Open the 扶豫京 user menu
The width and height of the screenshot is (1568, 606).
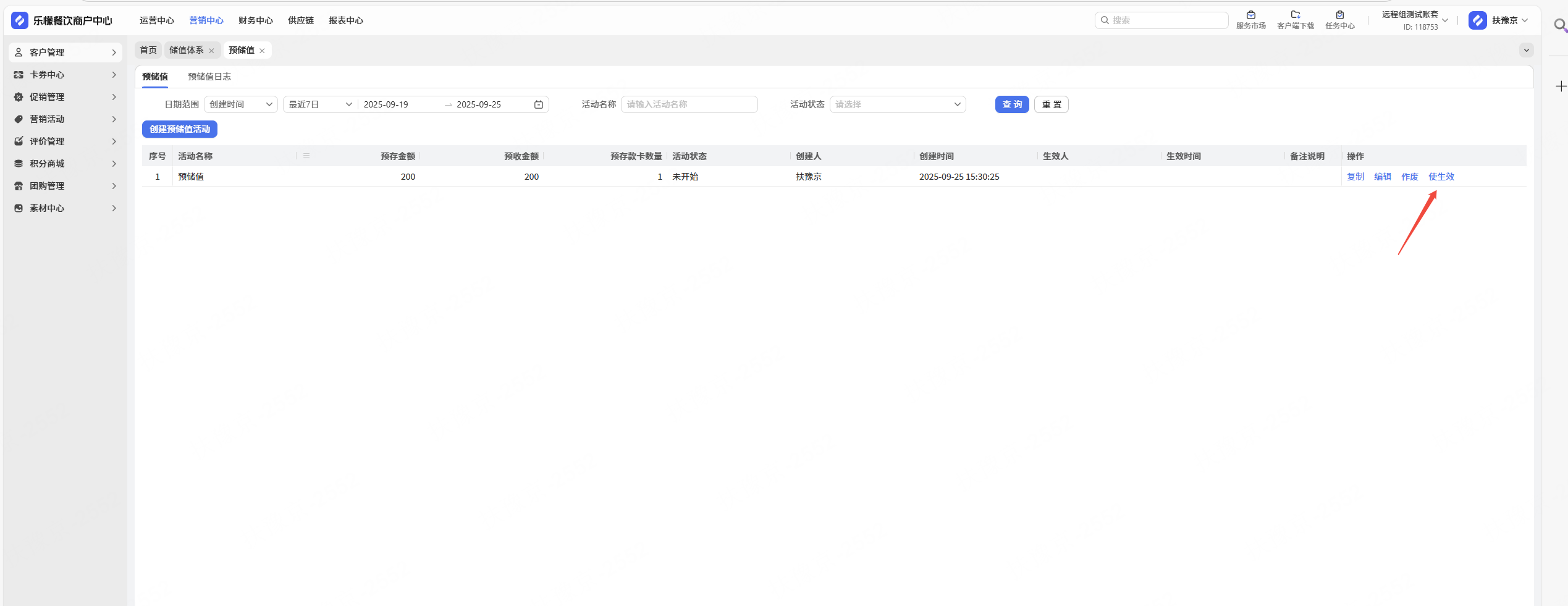click(x=1510, y=20)
